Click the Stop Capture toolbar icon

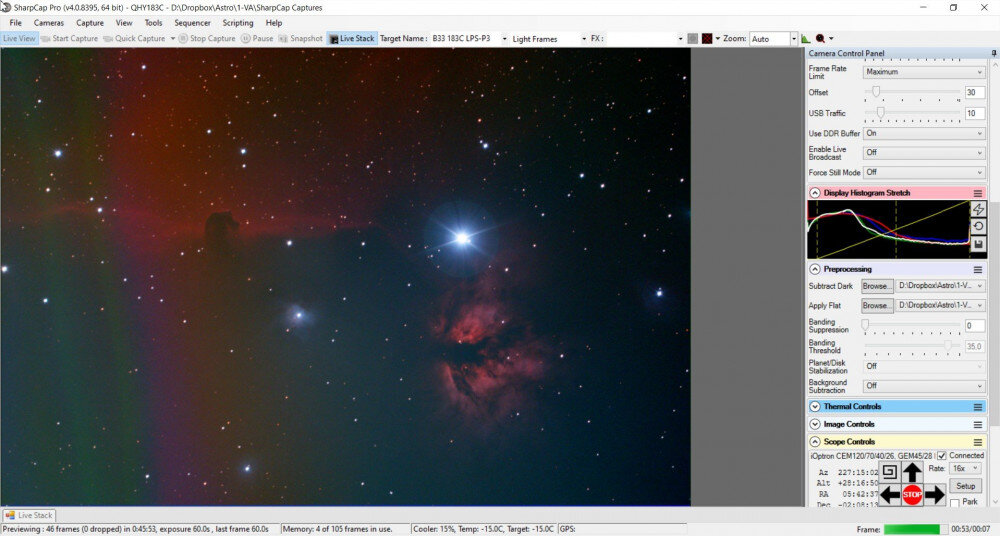[x=183, y=38]
